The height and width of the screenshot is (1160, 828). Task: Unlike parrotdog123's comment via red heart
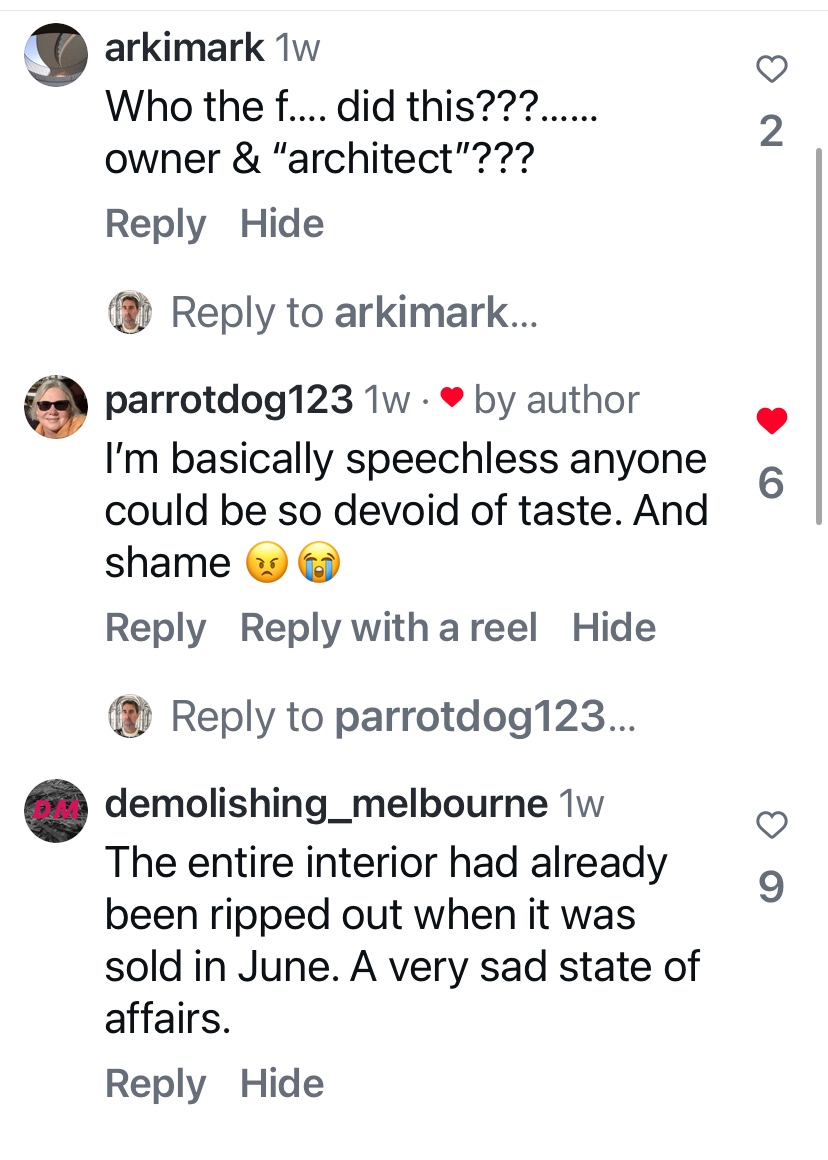pos(771,422)
